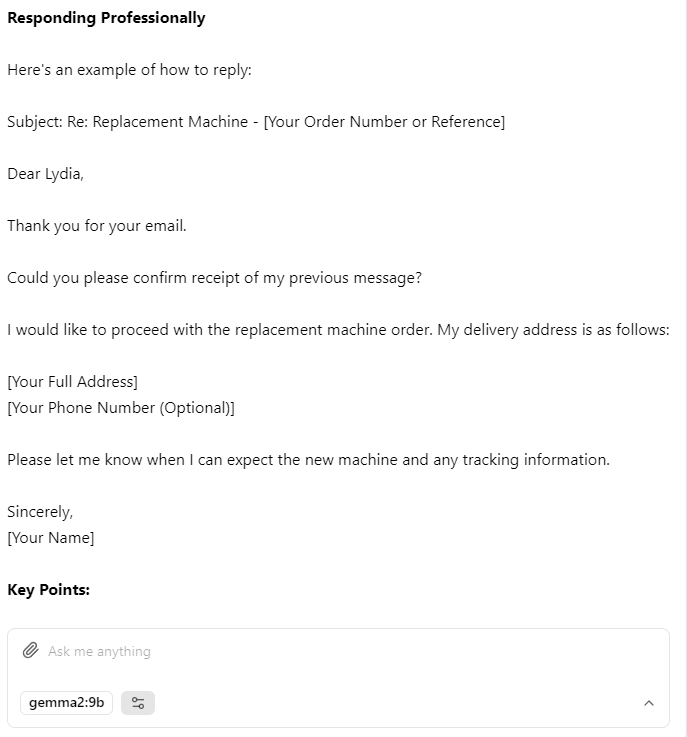Click the 'Could you please confirm receipt' sentence
This screenshot has width=687, height=737.
[x=214, y=278]
